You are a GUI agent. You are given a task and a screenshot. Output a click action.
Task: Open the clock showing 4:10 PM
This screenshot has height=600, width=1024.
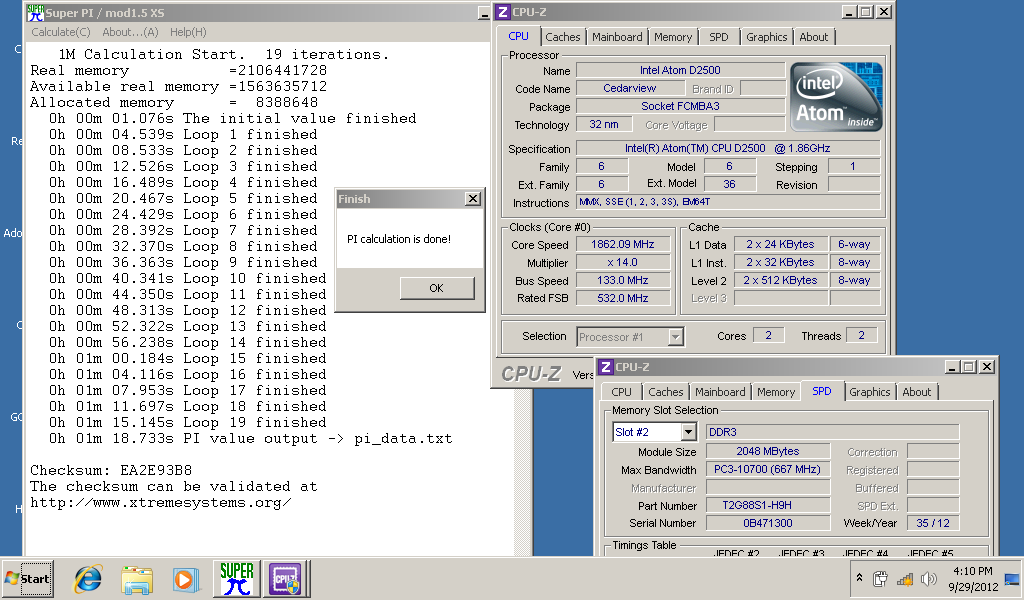tap(973, 578)
